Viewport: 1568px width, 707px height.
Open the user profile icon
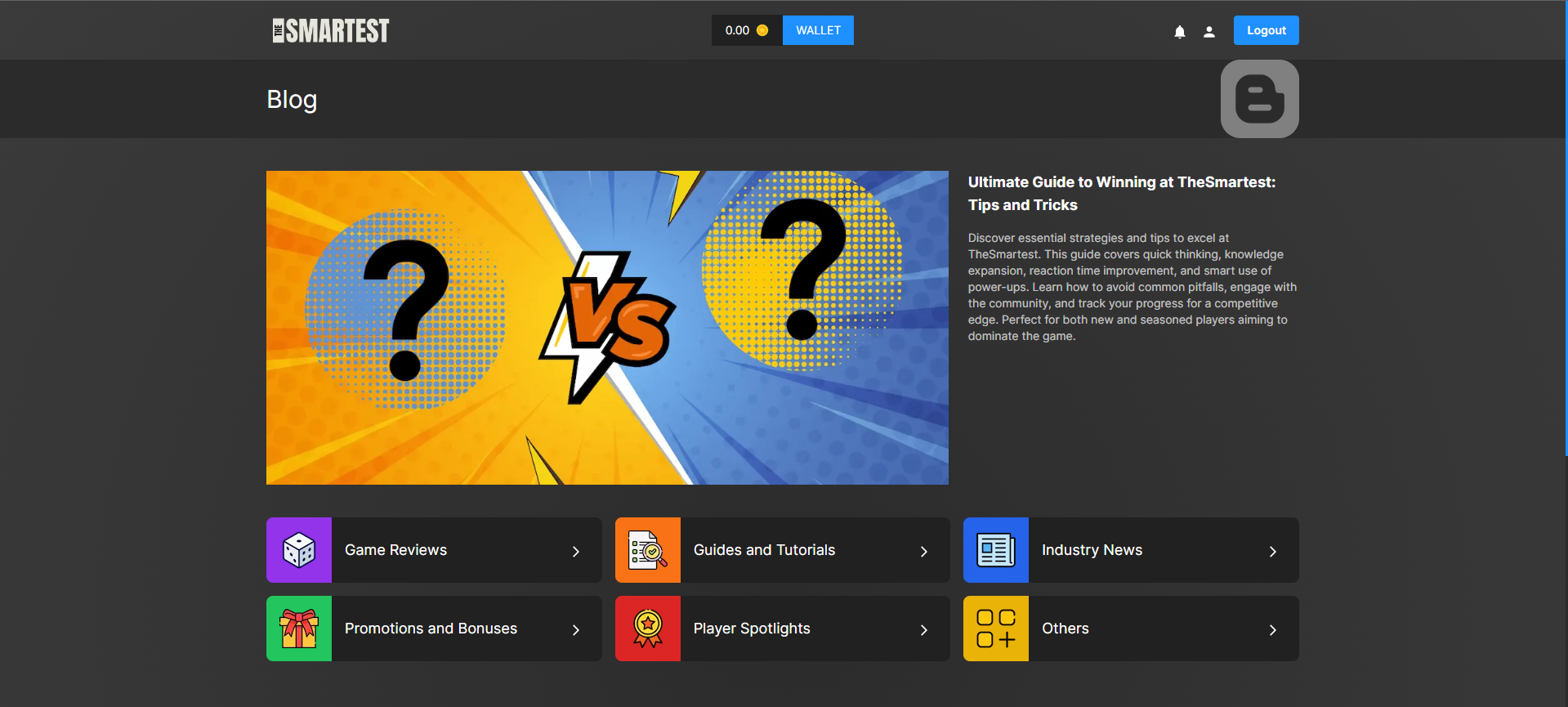pos(1208,31)
